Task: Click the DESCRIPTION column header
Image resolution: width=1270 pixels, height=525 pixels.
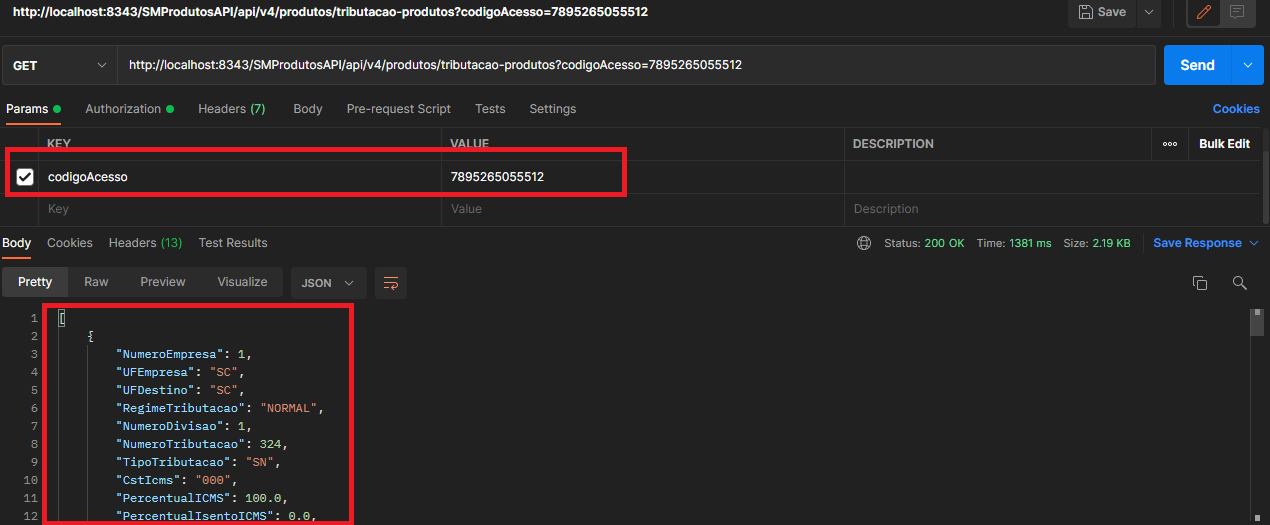Action: point(893,144)
